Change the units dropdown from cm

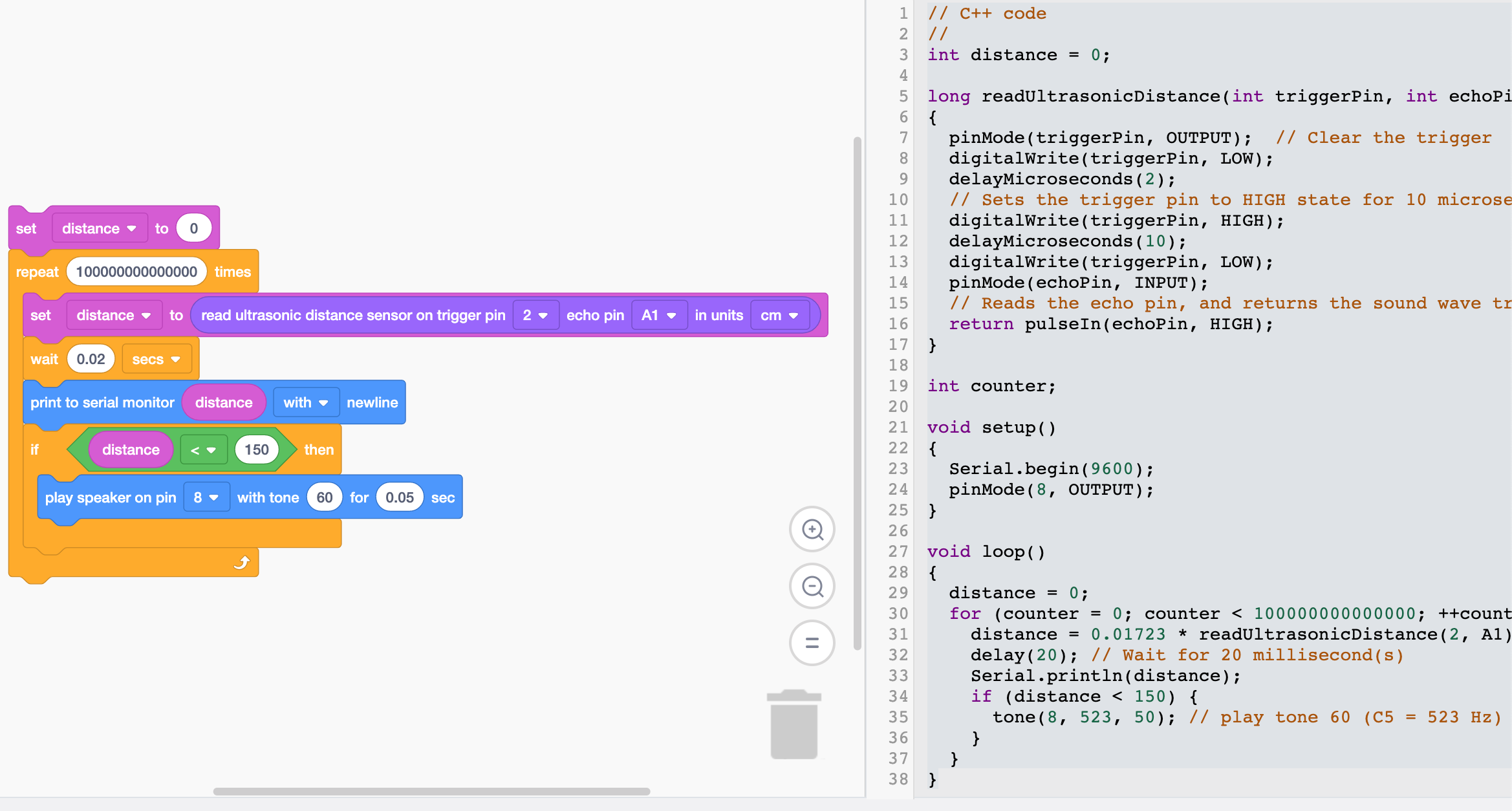[x=780, y=315]
